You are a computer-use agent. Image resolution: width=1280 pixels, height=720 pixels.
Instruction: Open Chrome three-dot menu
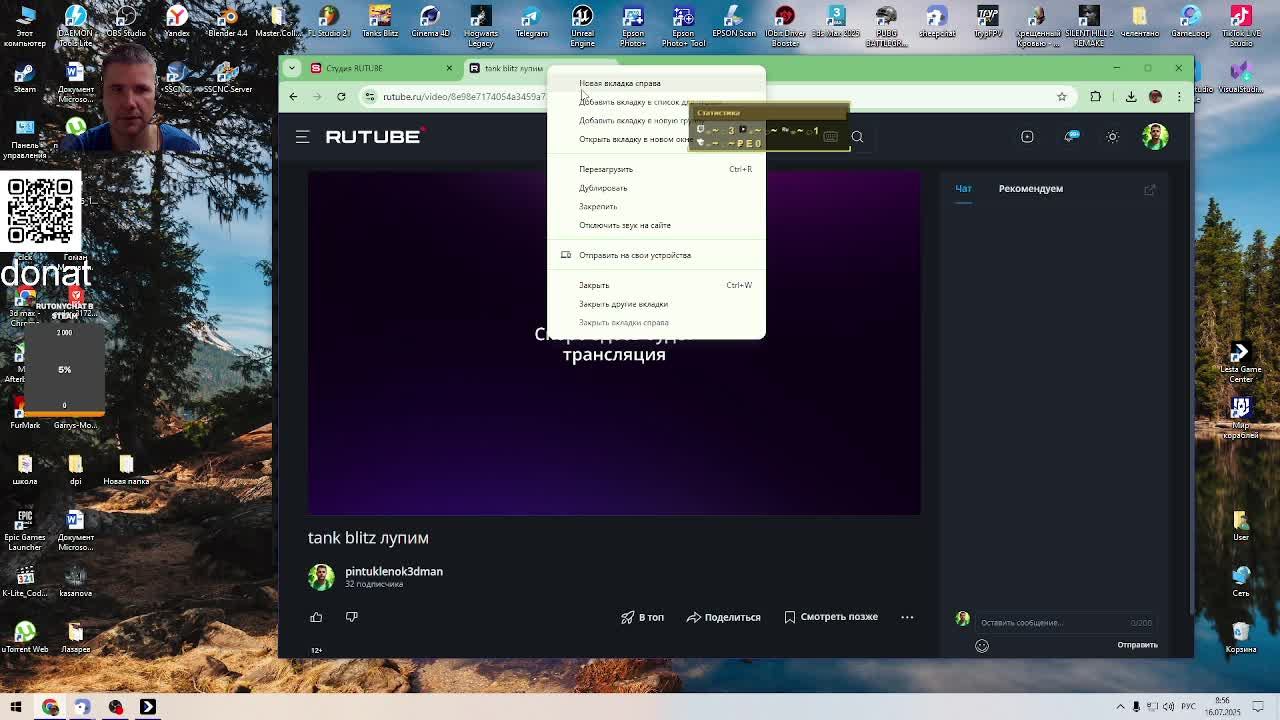click(x=1179, y=97)
